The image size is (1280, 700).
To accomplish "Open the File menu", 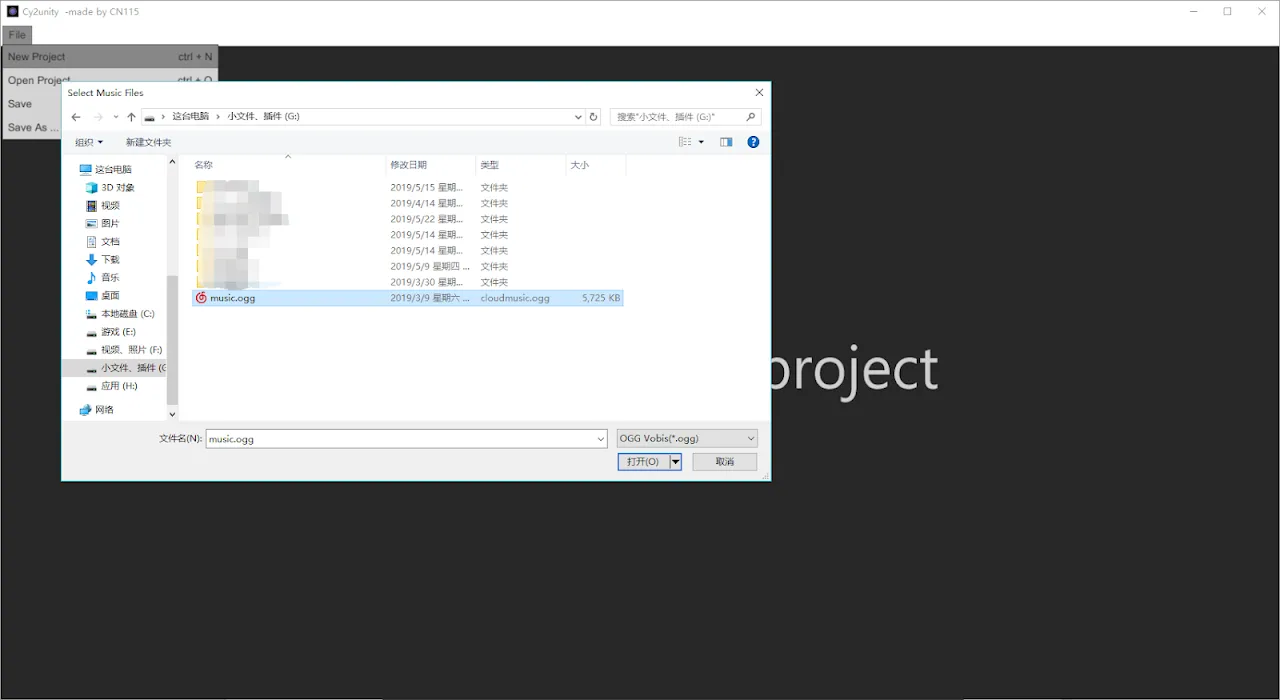I will tap(17, 35).
